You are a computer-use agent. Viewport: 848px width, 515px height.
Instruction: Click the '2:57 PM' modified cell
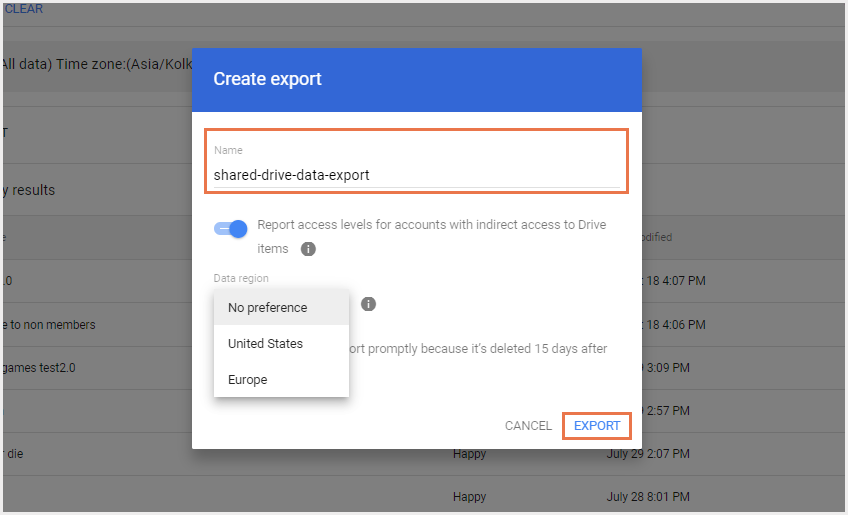pos(667,411)
